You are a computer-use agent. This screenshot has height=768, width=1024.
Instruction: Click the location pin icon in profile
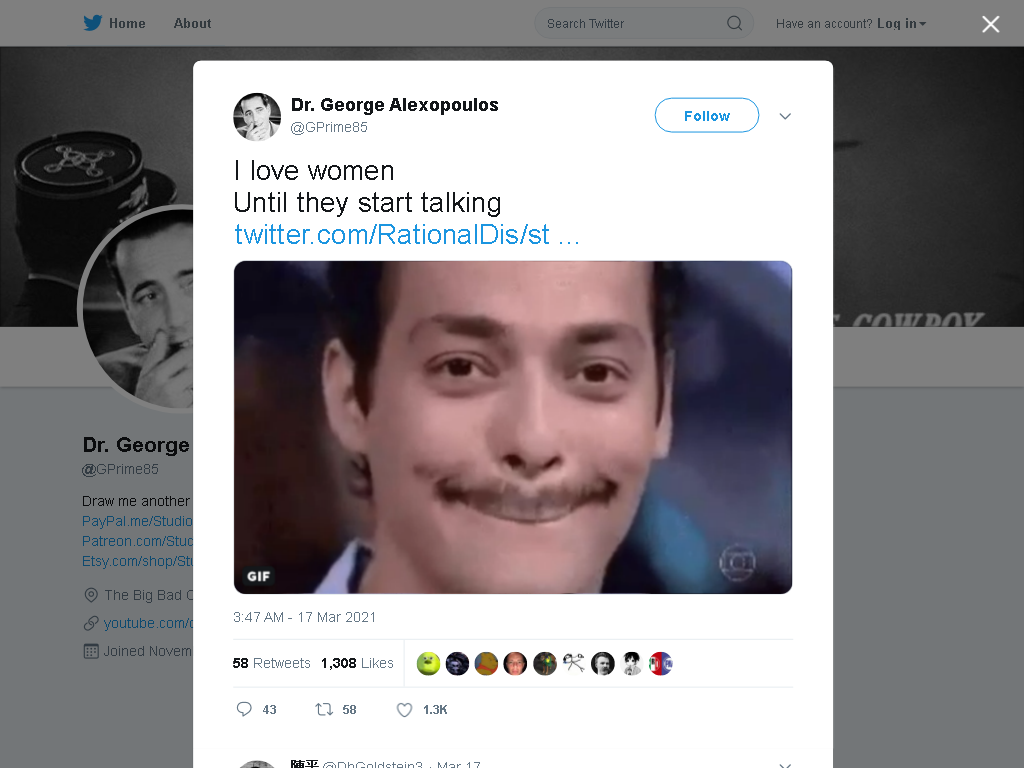click(x=91, y=595)
